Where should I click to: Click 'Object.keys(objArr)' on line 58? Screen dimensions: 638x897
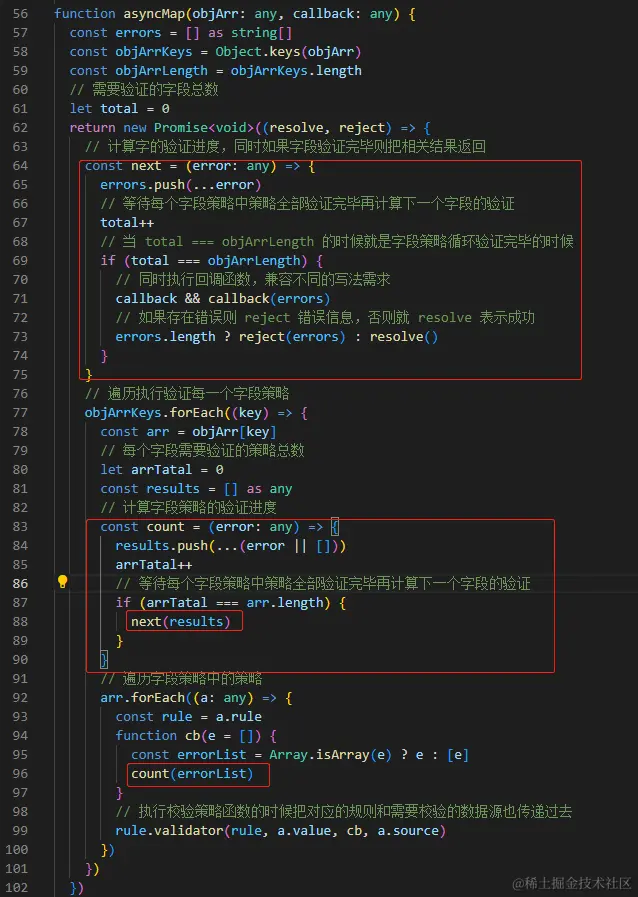click(x=288, y=51)
